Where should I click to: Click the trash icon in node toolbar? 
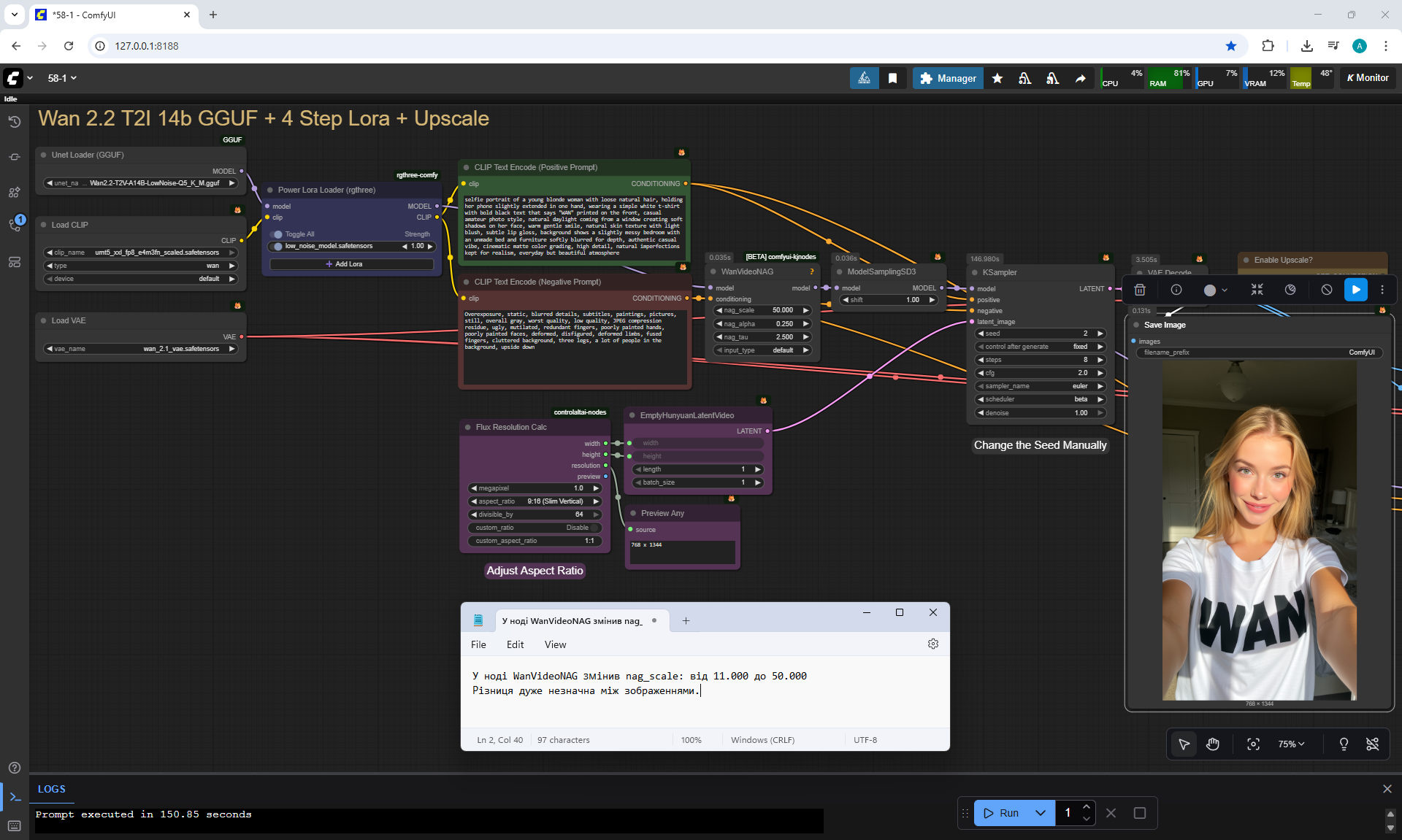1140,290
